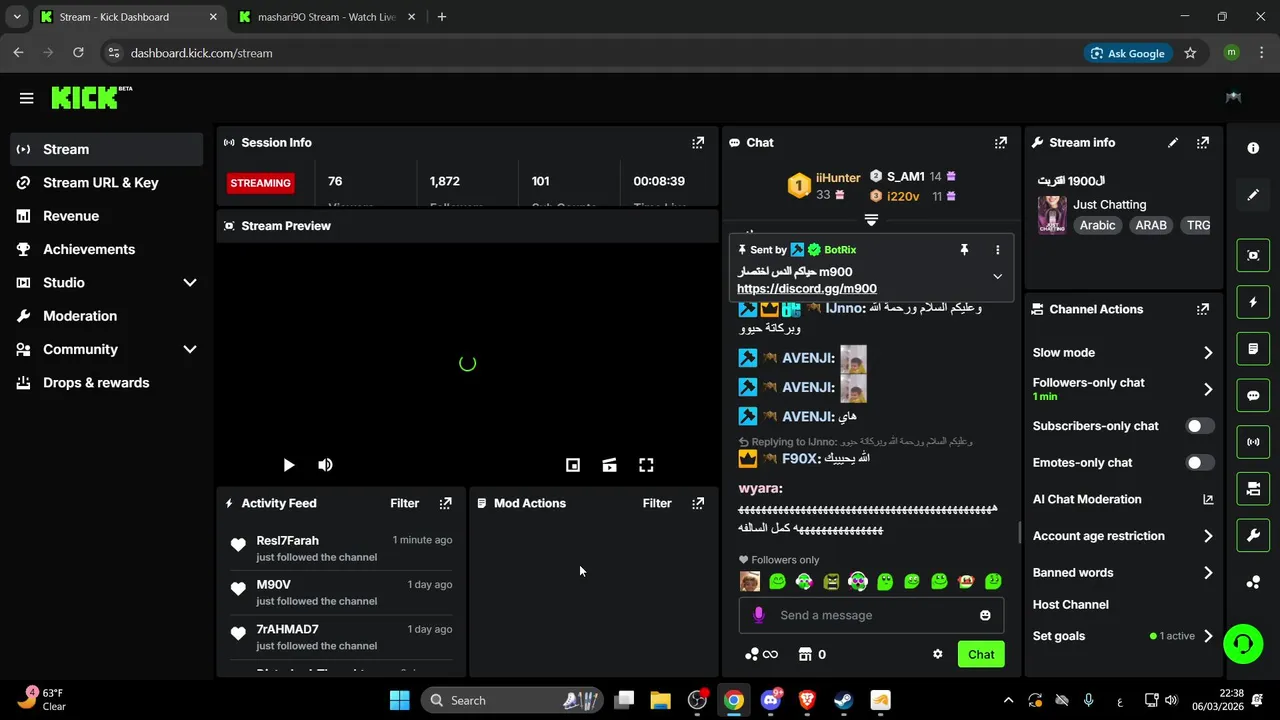1280x720 pixels.
Task: Pop out the Session Info panel
Action: (x=698, y=143)
